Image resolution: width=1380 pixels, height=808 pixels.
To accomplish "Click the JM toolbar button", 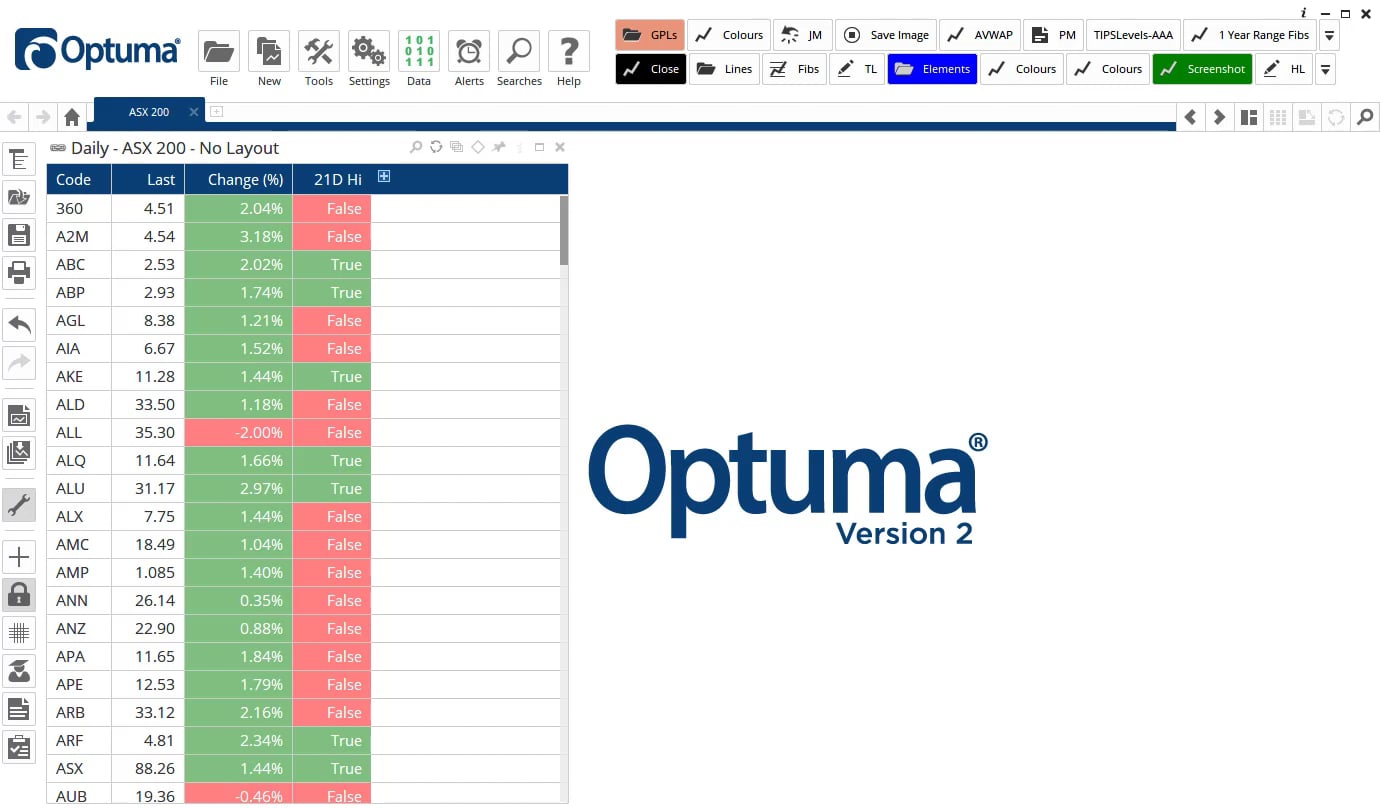I will pos(803,35).
